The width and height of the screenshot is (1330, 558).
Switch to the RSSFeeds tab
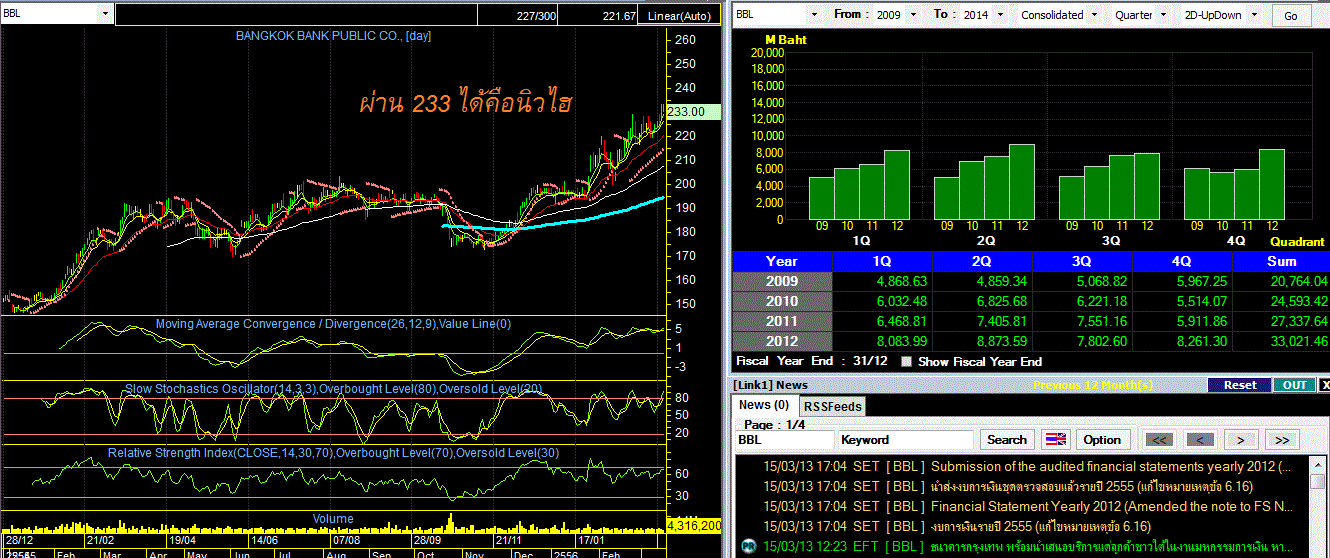click(832, 406)
